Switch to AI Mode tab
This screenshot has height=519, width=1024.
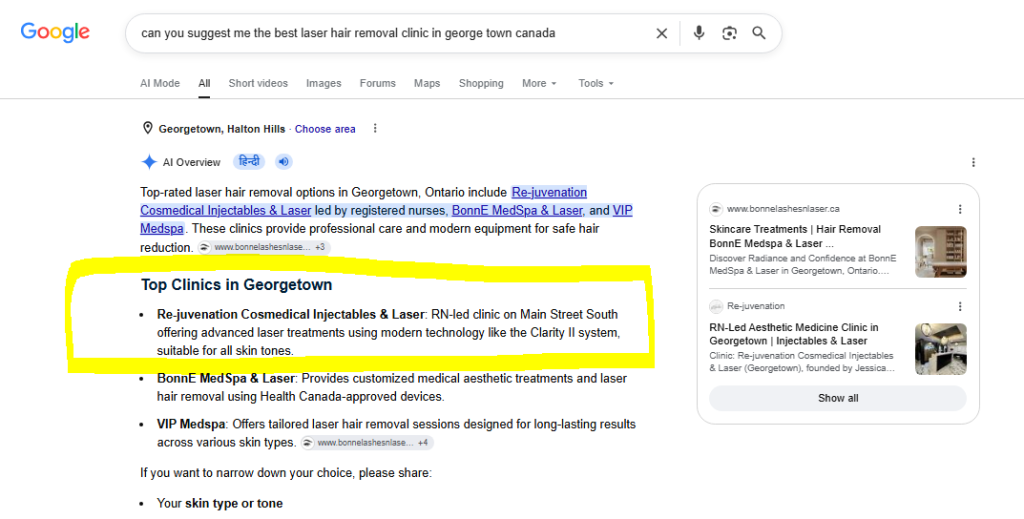point(160,84)
